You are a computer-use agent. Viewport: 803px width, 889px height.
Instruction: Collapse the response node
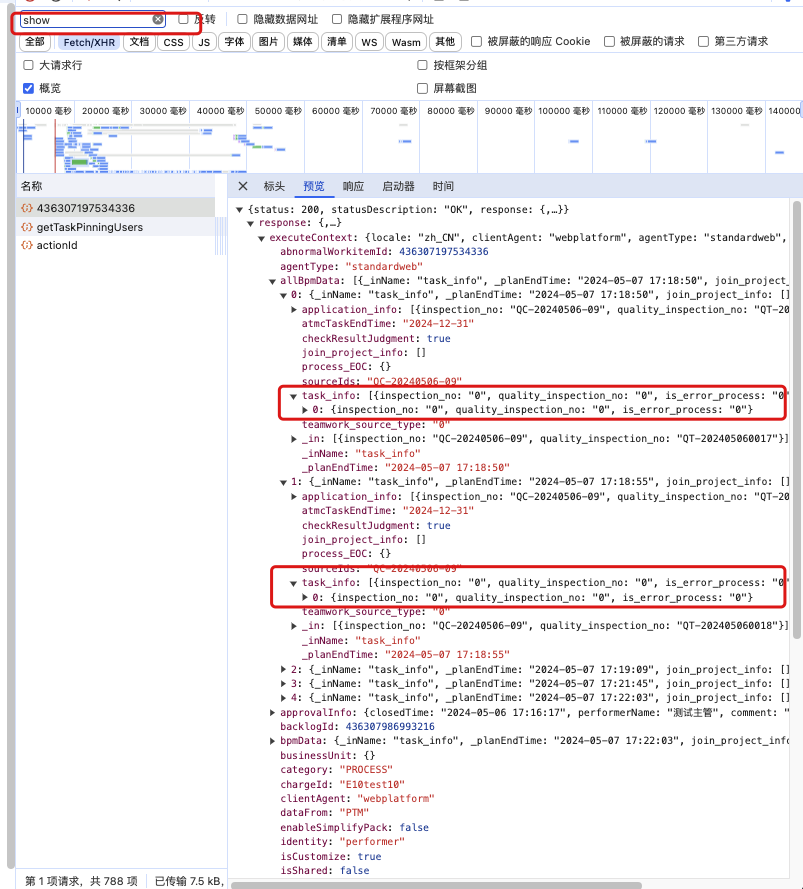point(251,223)
